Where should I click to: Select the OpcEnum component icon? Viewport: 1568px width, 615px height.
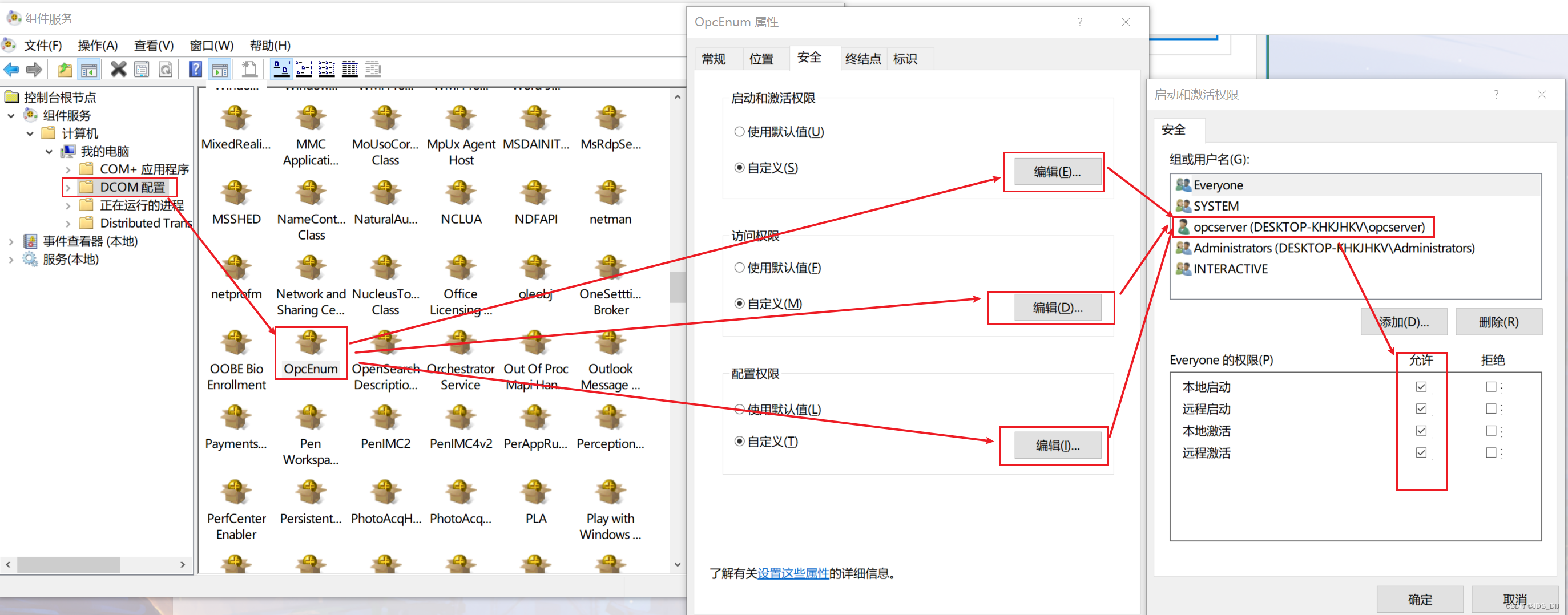pos(311,343)
